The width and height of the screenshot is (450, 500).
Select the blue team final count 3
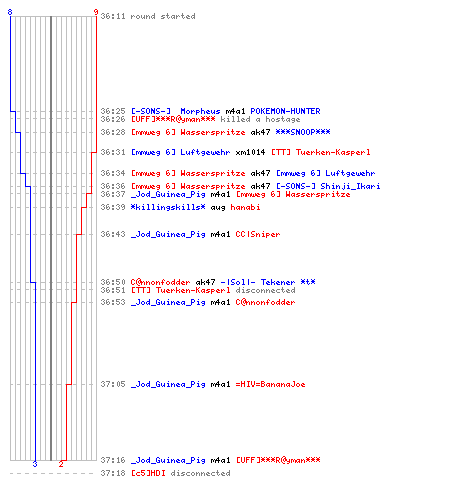click(35, 464)
